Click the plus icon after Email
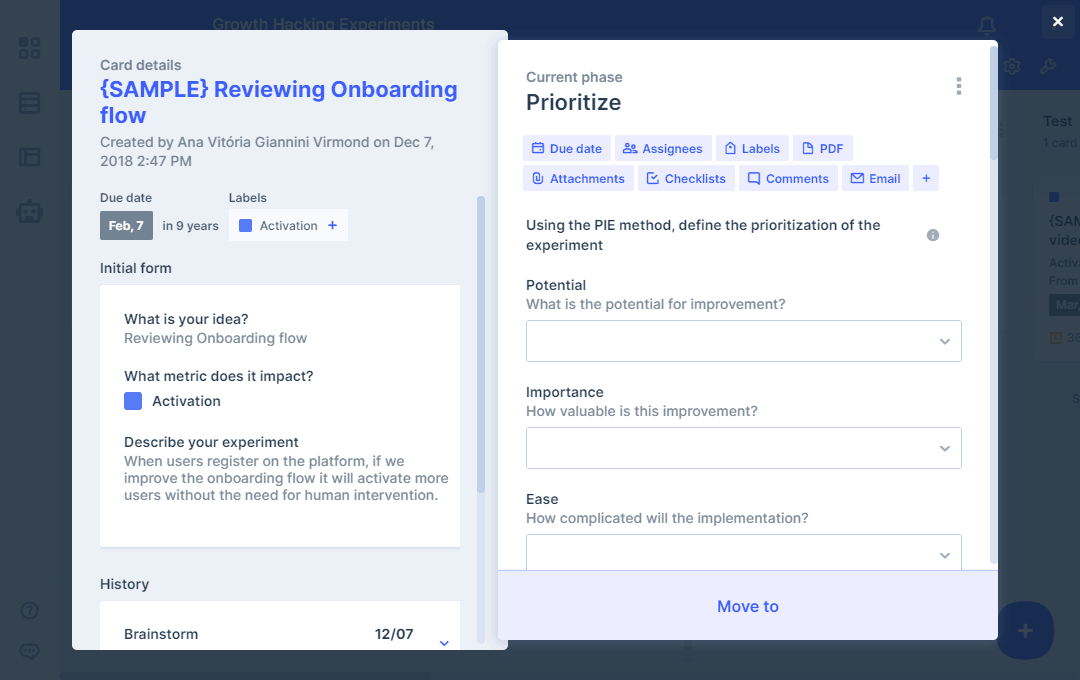Image resolution: width=1080 pixels, height=680 pixels. point(926,179)
